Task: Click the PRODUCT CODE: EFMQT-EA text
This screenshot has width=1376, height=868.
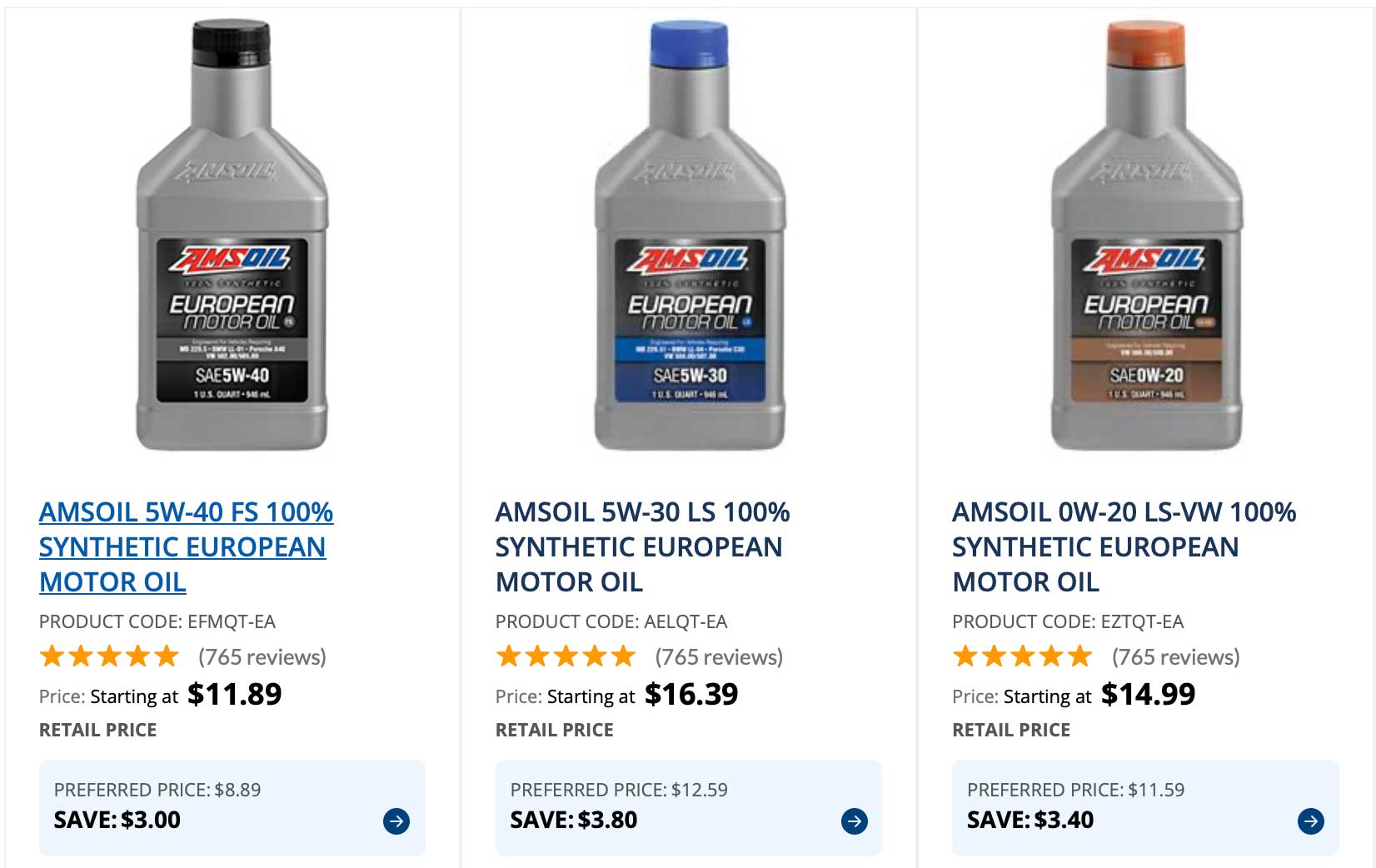Action: pyautogui.click(x=159, y=621)
